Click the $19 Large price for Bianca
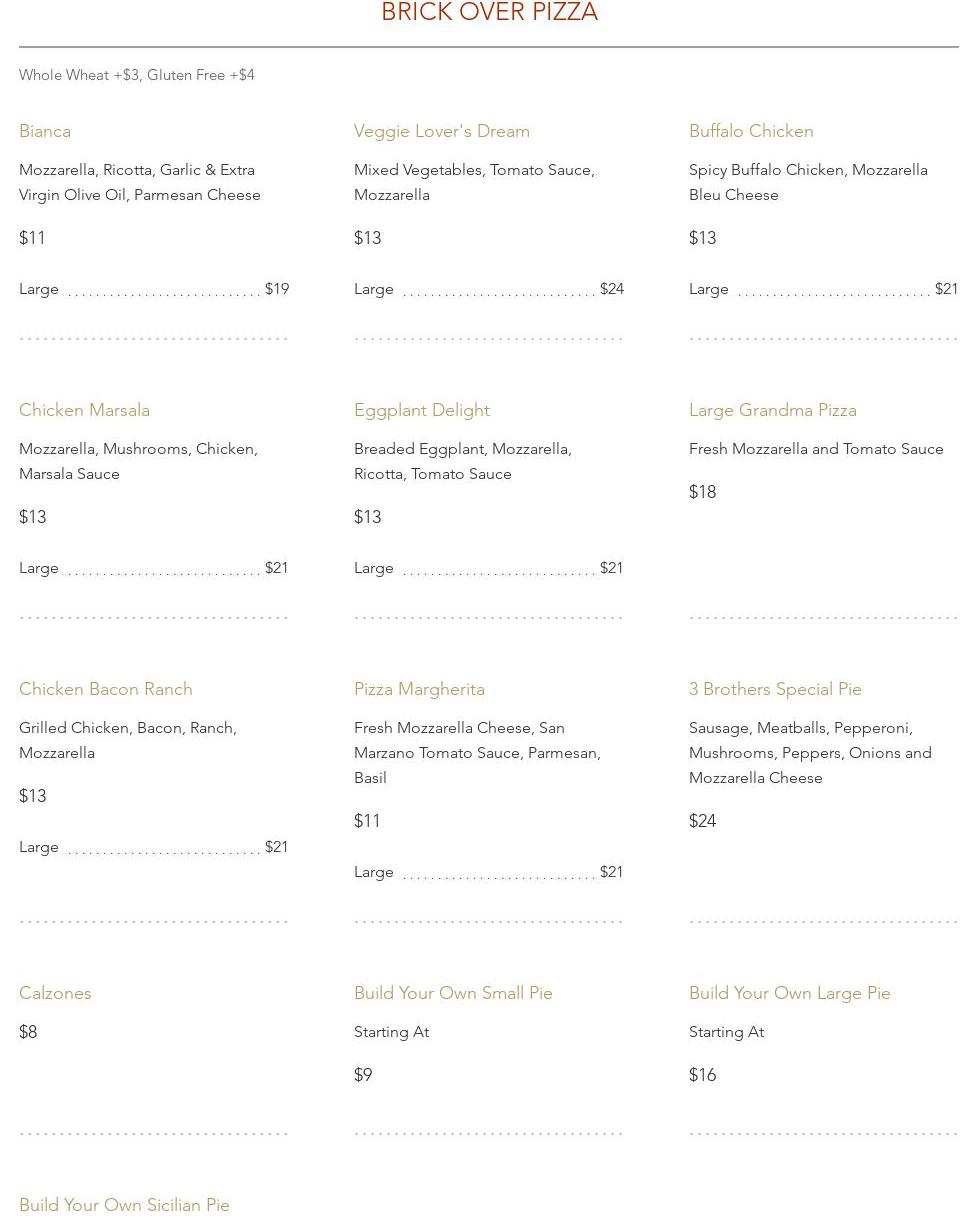Viewport: 979px width, 1229px height. click(x=277, y=289)
